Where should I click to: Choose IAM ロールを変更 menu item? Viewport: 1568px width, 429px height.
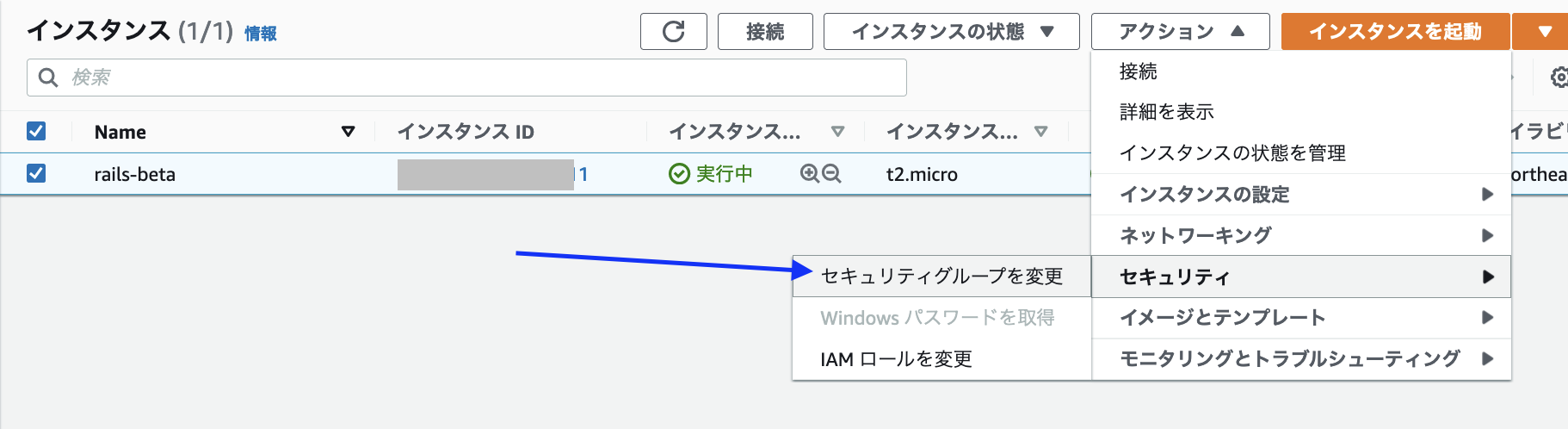point(896,359)
